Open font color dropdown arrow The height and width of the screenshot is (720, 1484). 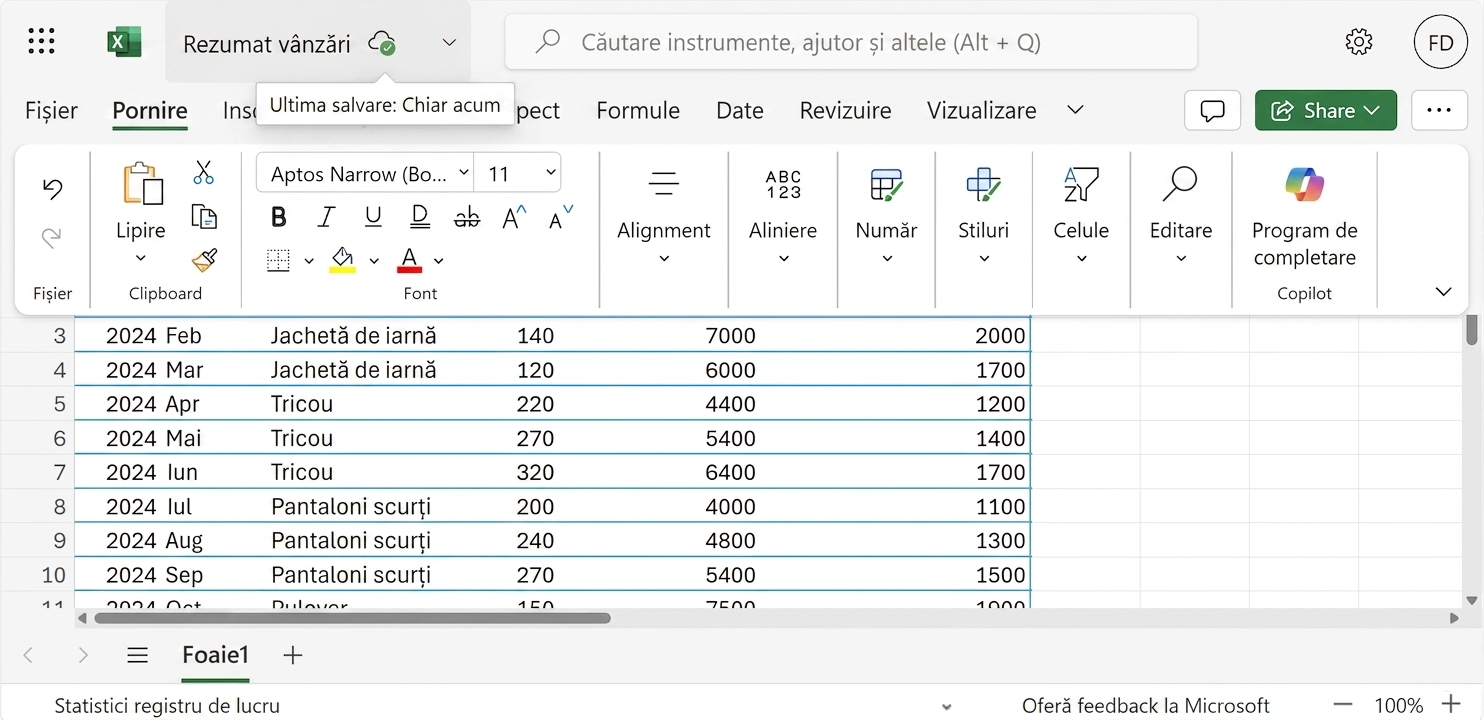438,261
